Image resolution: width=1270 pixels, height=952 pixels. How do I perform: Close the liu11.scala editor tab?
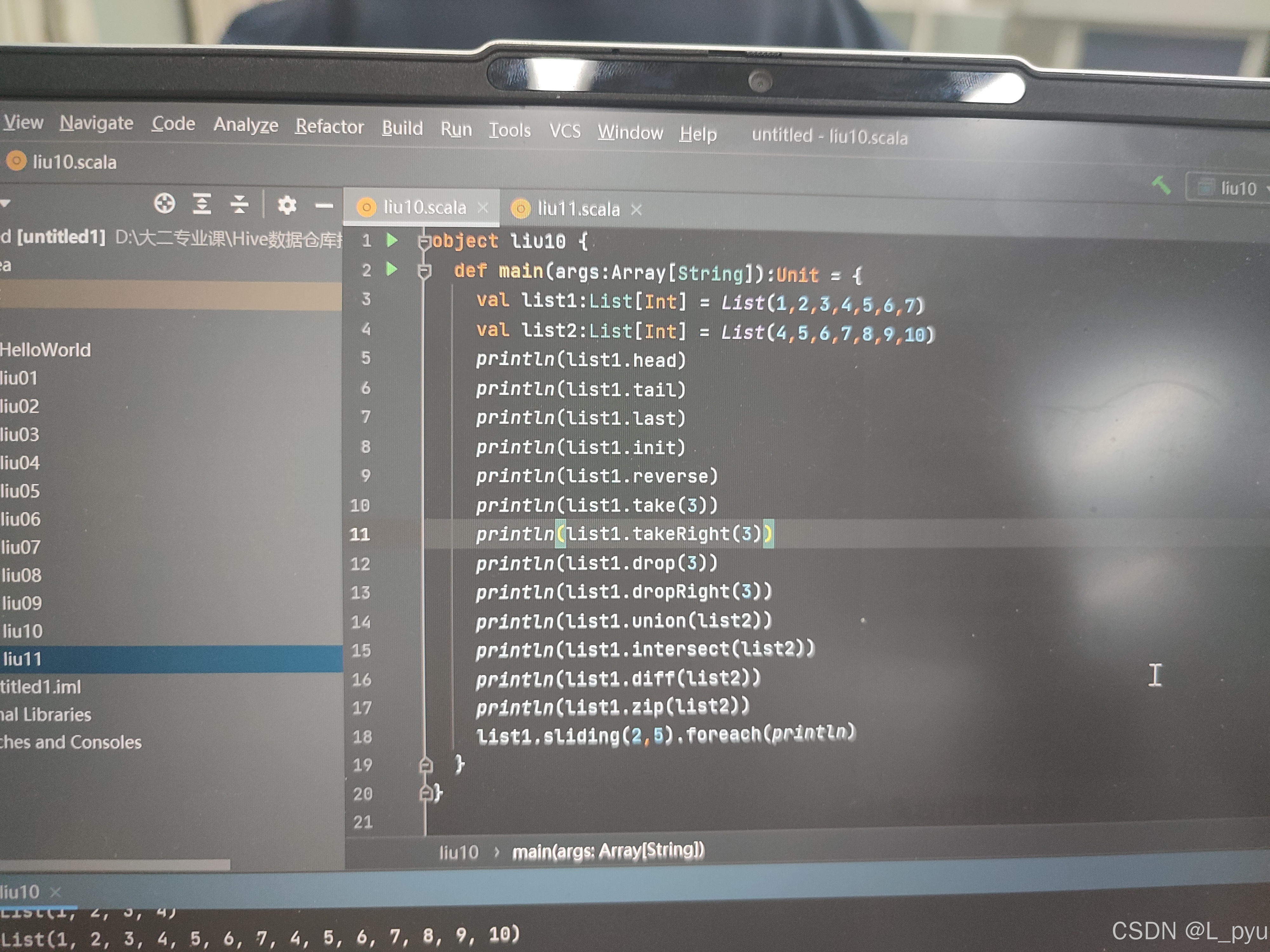636,209
